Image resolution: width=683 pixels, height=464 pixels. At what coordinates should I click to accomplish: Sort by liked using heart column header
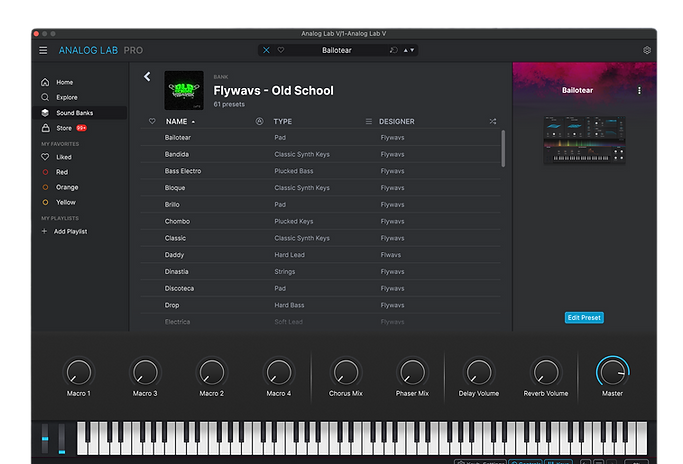coord(152,121)
